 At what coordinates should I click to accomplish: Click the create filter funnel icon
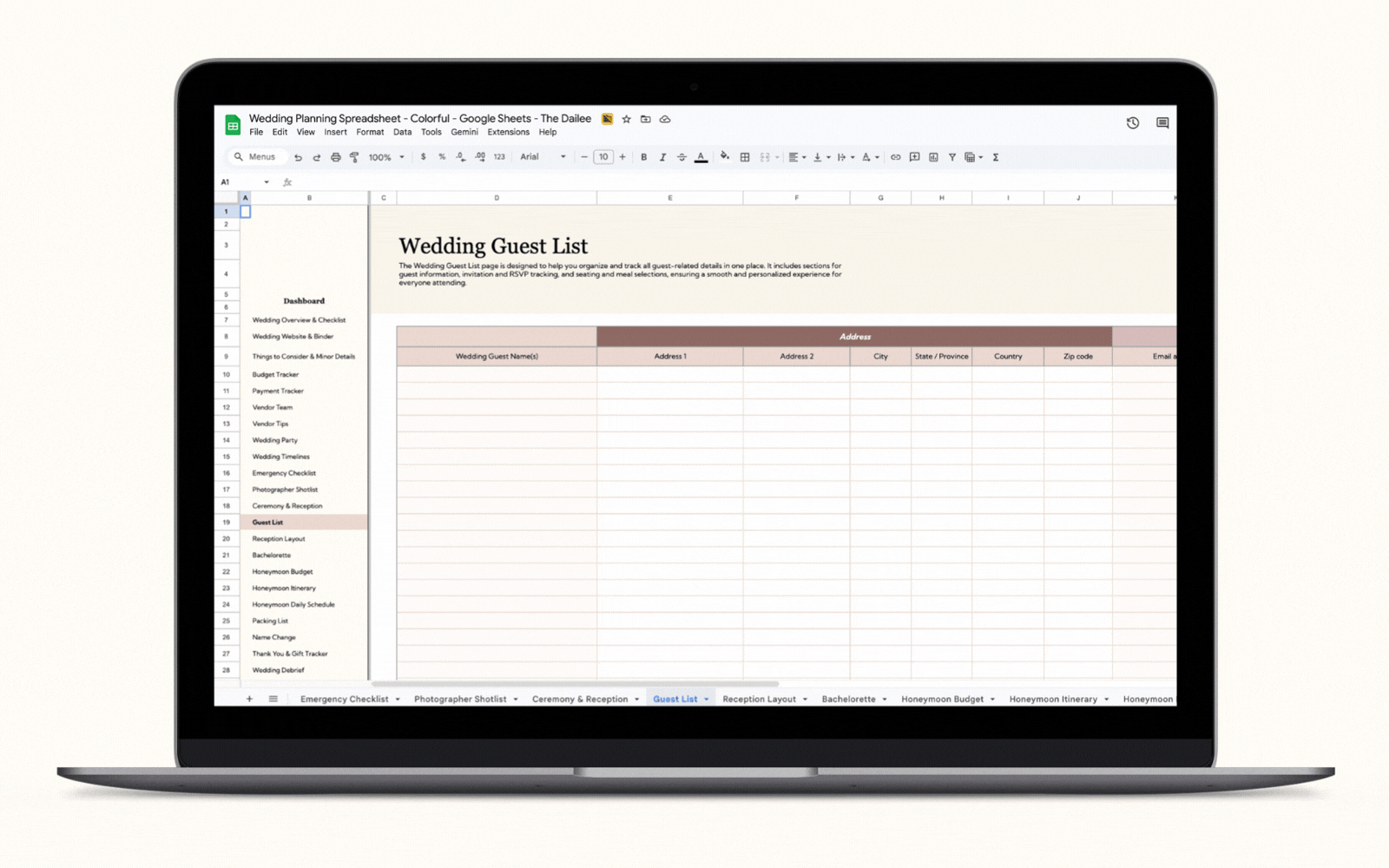952,157
